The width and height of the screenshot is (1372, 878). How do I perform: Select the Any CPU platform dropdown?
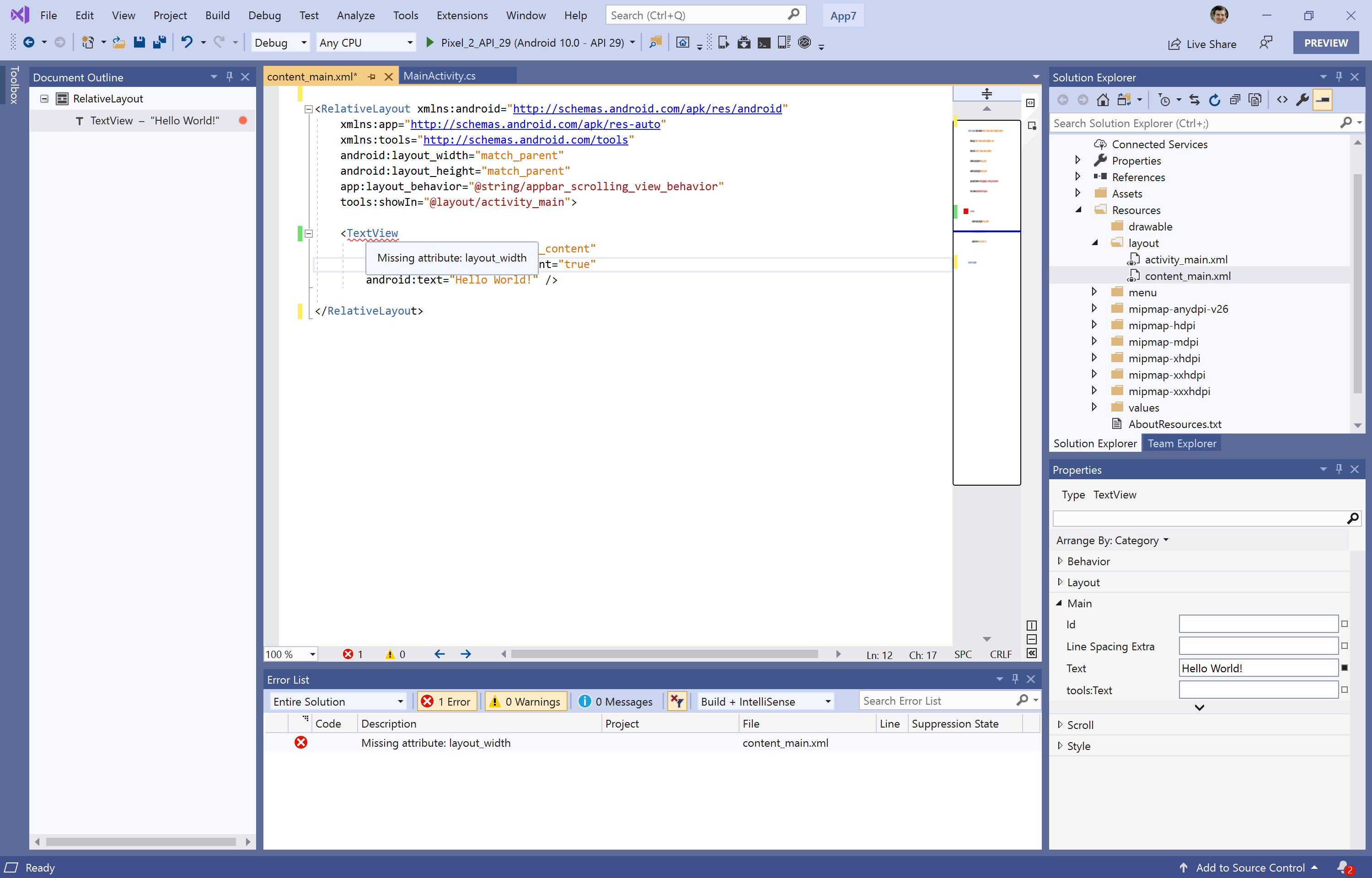(365, 42)
